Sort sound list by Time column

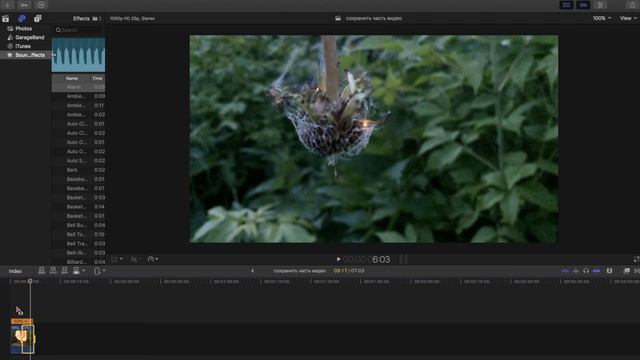(x=97, y=78)
